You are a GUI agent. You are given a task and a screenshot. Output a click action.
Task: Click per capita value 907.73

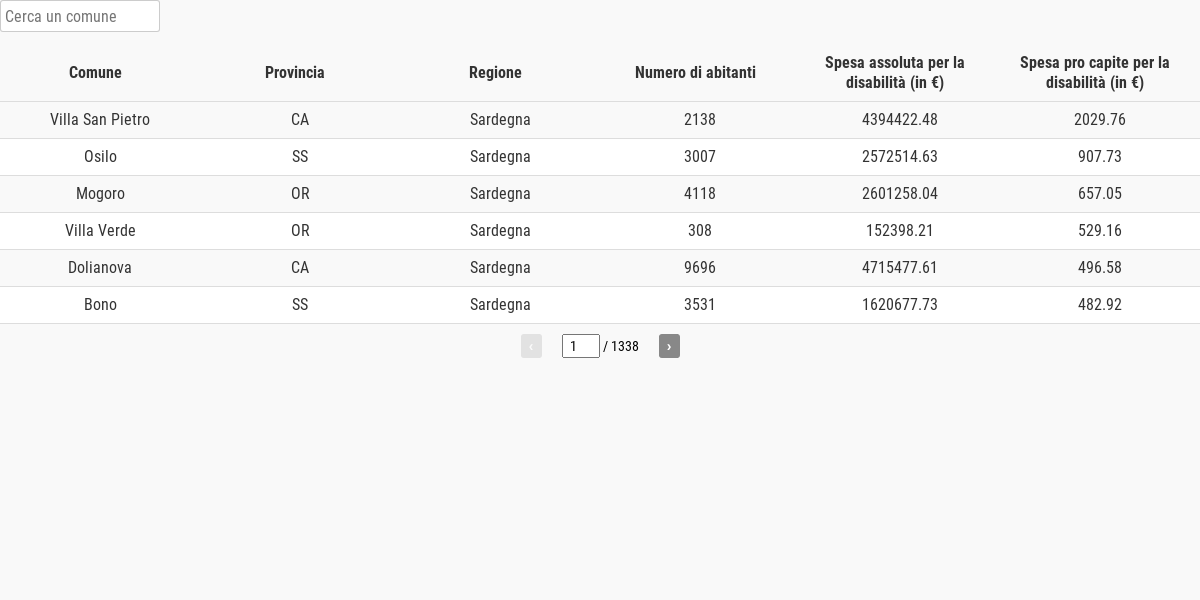[x=1100, y=157]
